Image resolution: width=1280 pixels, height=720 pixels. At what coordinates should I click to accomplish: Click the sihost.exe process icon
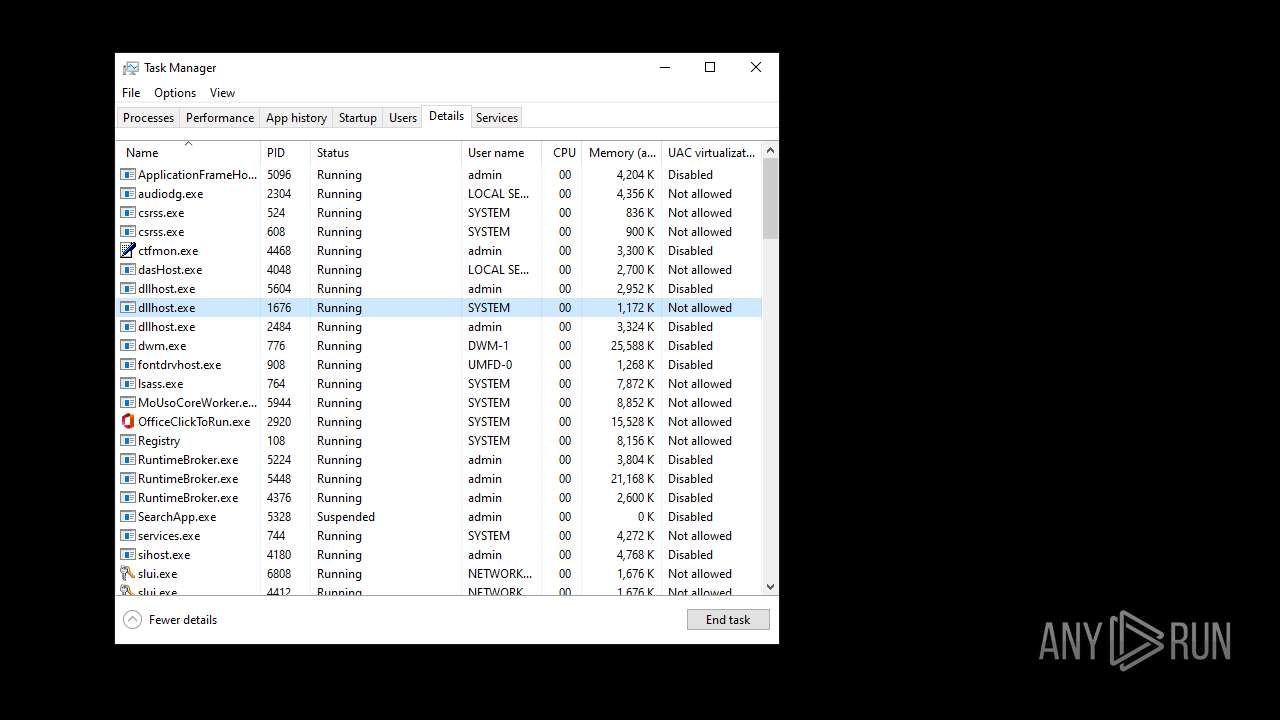(x=128, y=555)
